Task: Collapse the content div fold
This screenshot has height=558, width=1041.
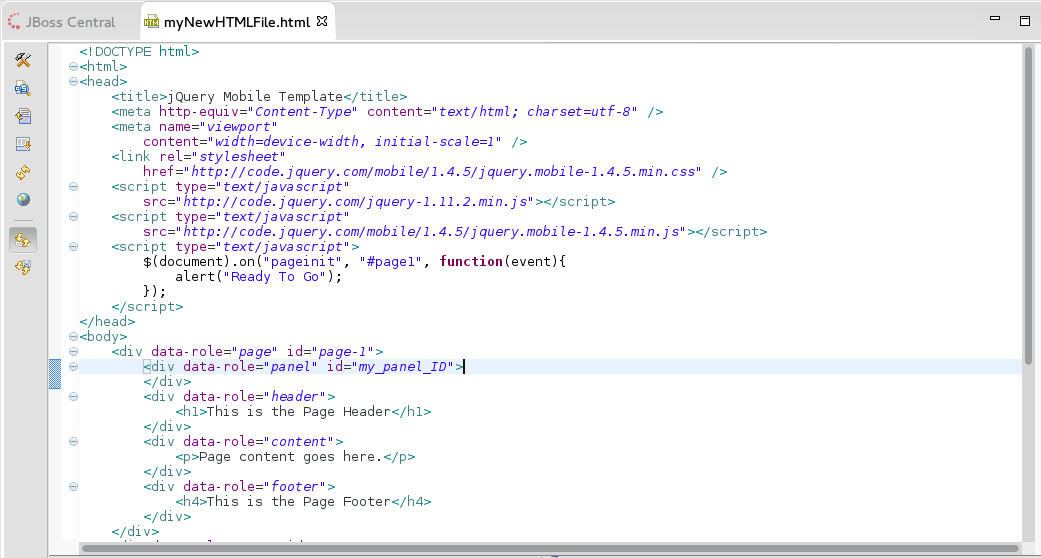Action: (73, 442)
